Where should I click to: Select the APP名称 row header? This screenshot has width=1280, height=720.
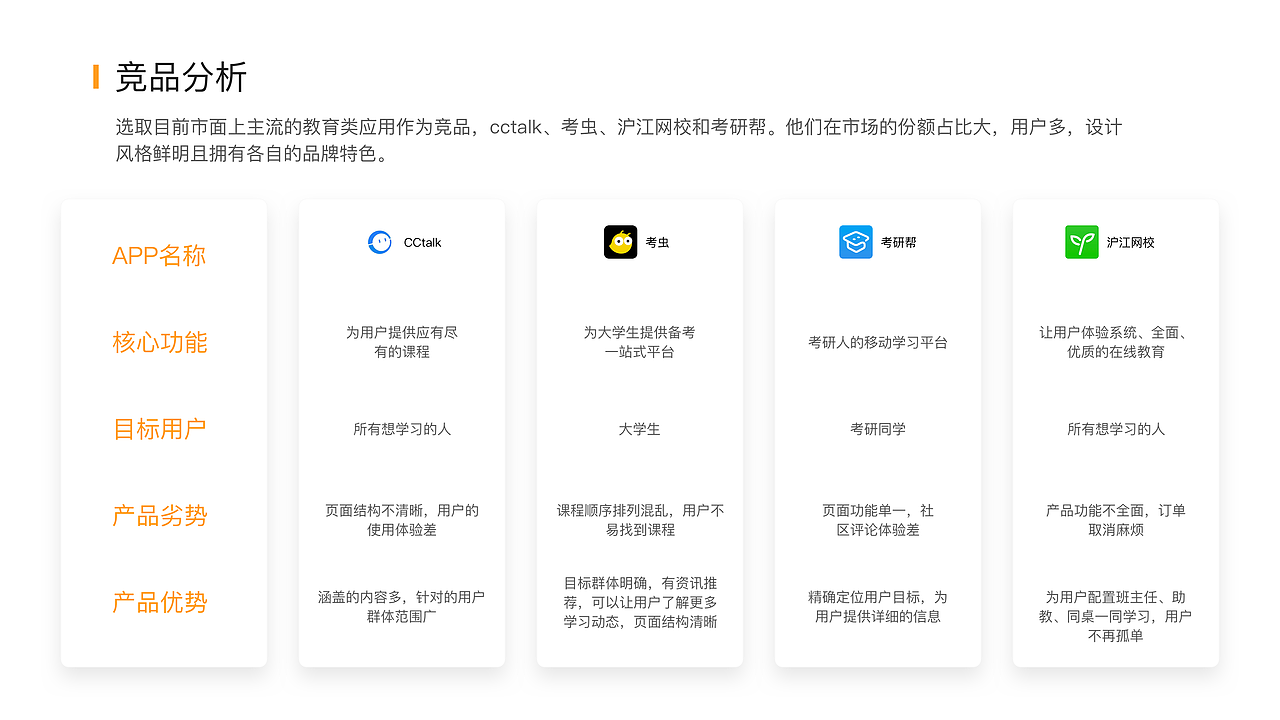(159, 255)
